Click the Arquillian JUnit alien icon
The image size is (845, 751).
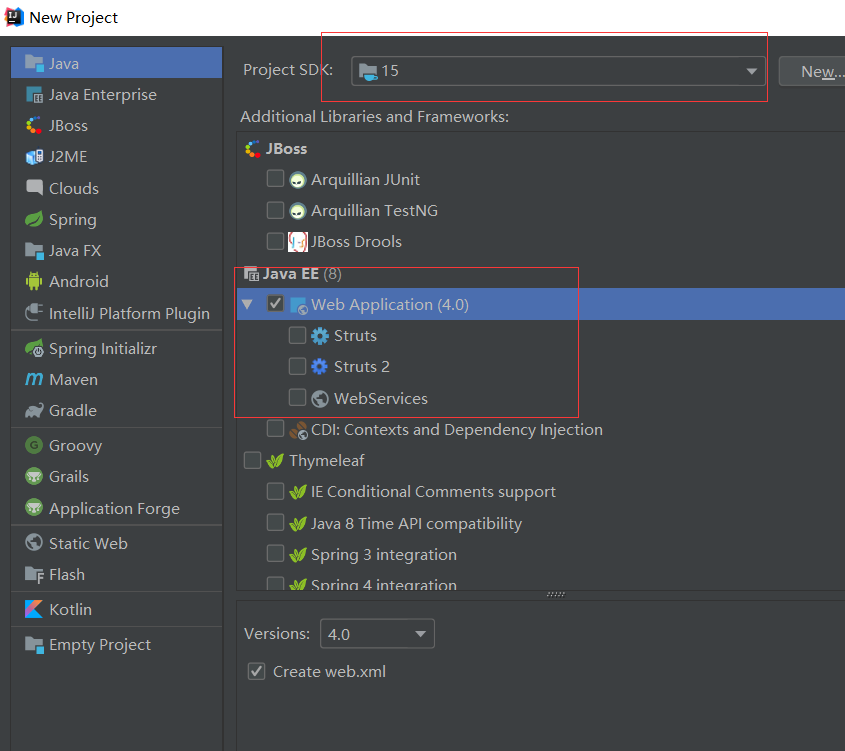297,180
